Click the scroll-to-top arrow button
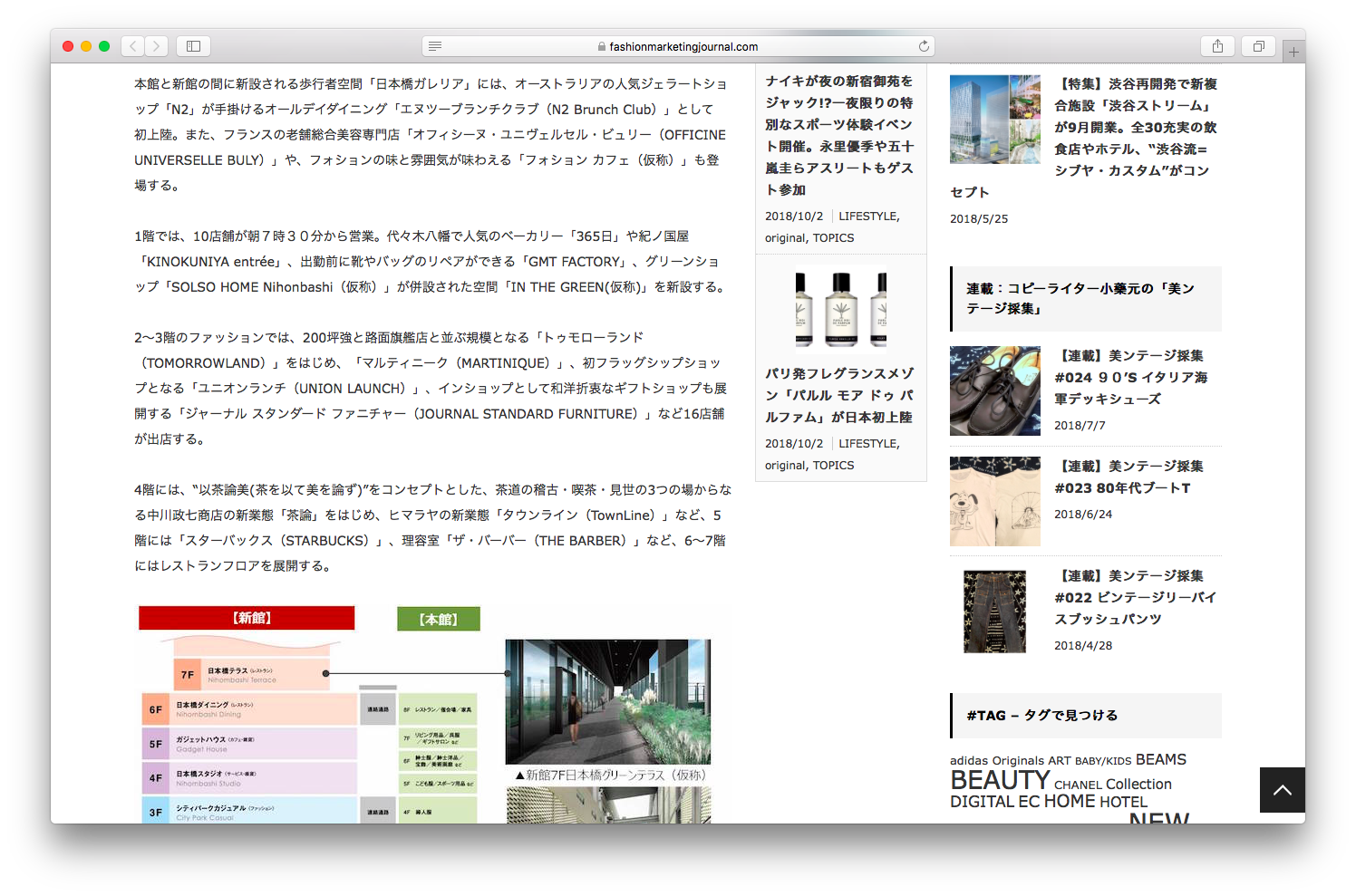The image size is (1356, 896). click(1283, 790)
